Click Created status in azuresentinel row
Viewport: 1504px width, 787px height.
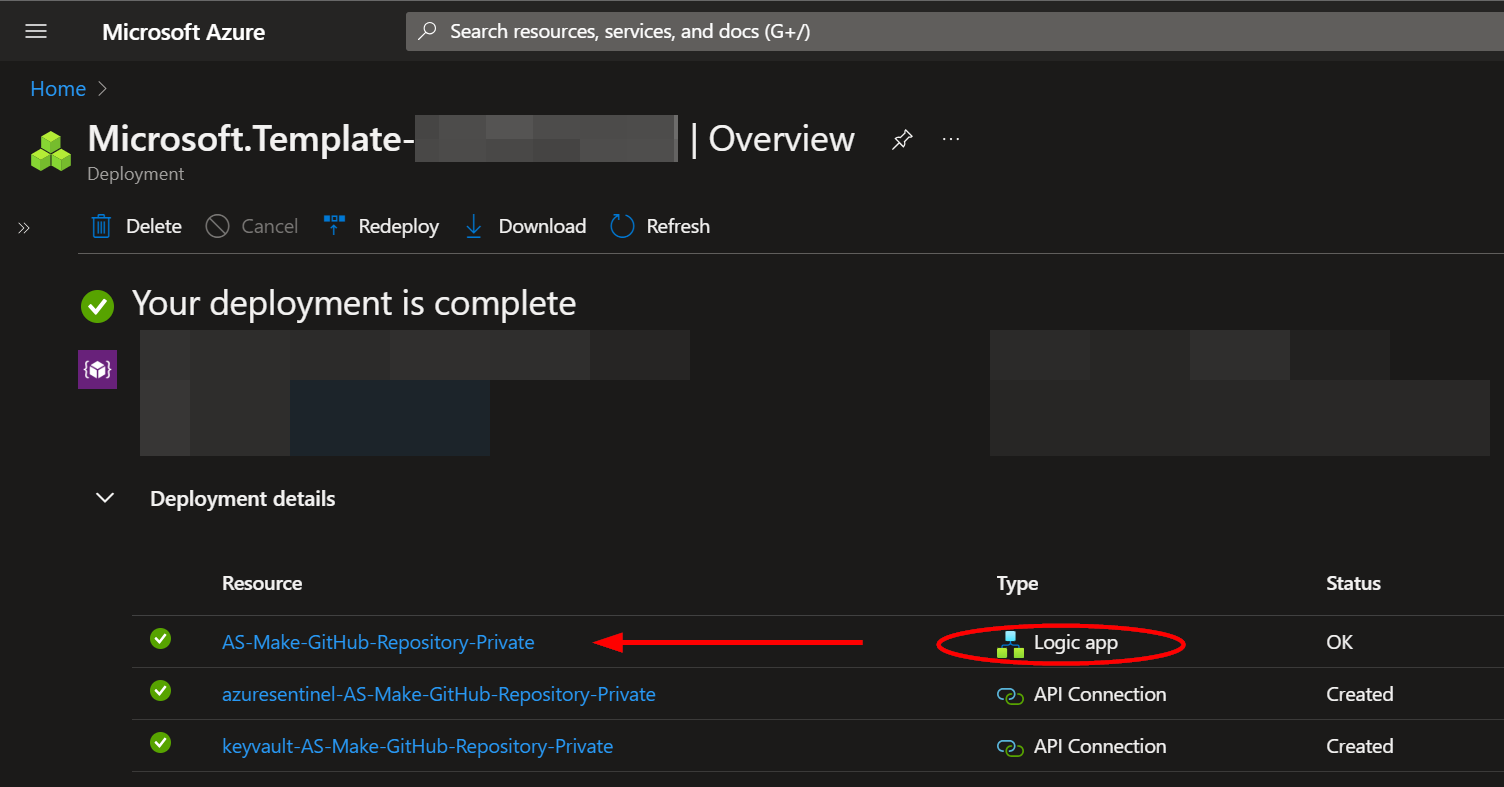point(1360,694)
